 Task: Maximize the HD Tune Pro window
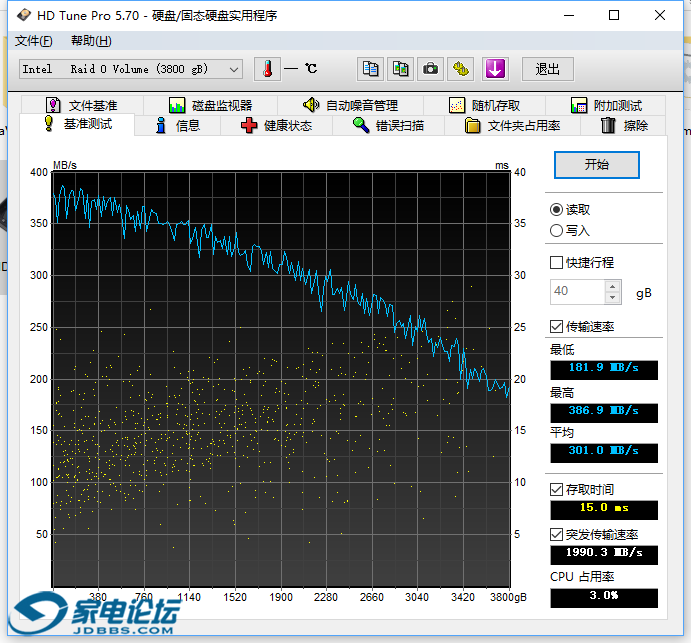[614, 15]
